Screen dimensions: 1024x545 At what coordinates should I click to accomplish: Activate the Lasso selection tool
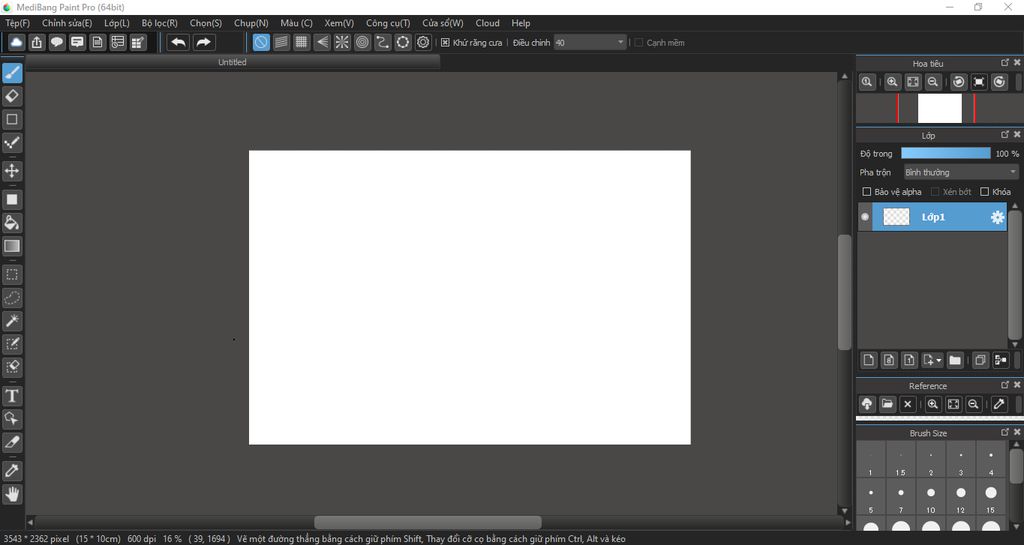tap(12, 298)
